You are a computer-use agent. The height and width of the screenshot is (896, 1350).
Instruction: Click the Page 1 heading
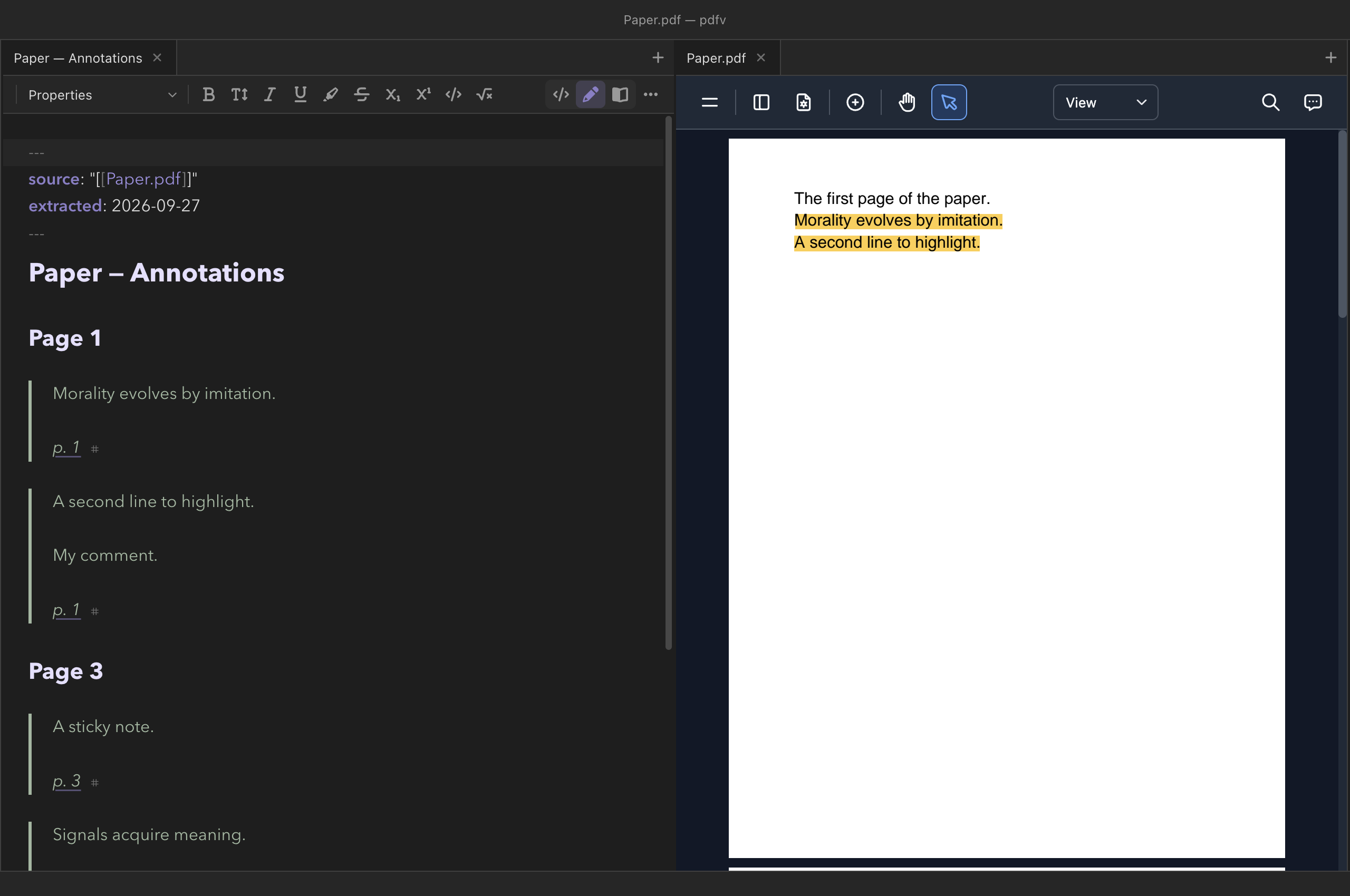tap(65, 338)
